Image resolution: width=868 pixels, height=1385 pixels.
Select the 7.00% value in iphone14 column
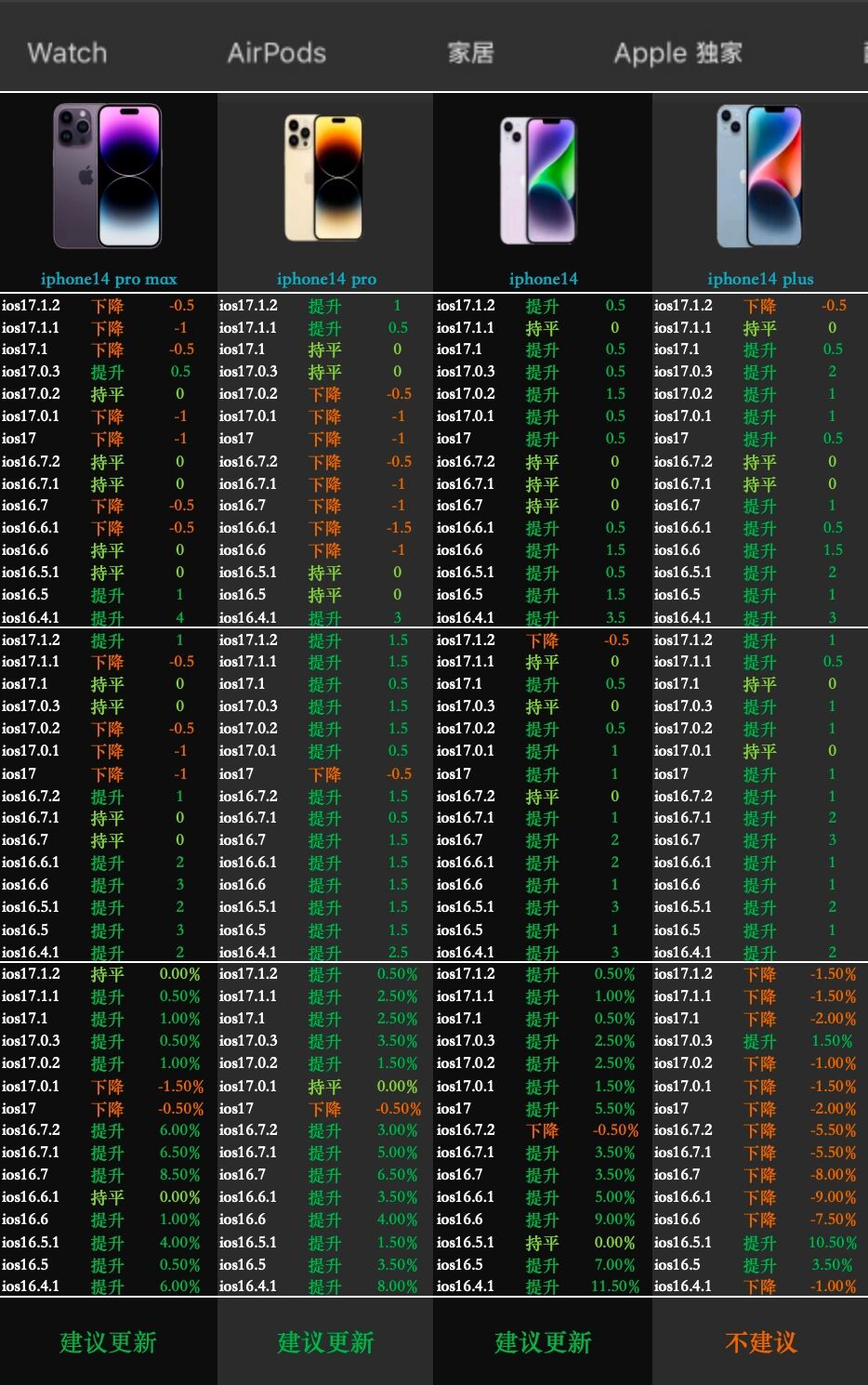(615, 1265)
